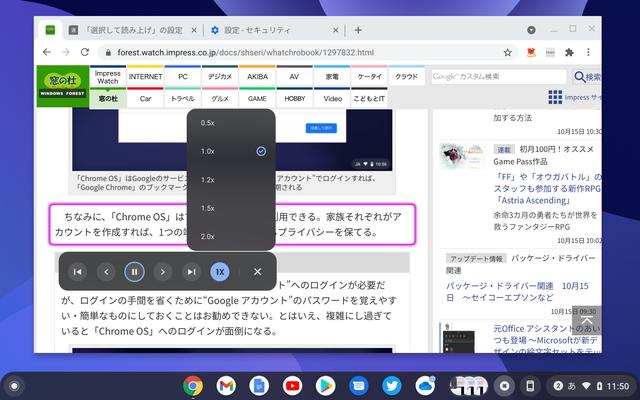Choose 0.5x reading speed
This screenshot has width=640, height=400.
(231, 123)
